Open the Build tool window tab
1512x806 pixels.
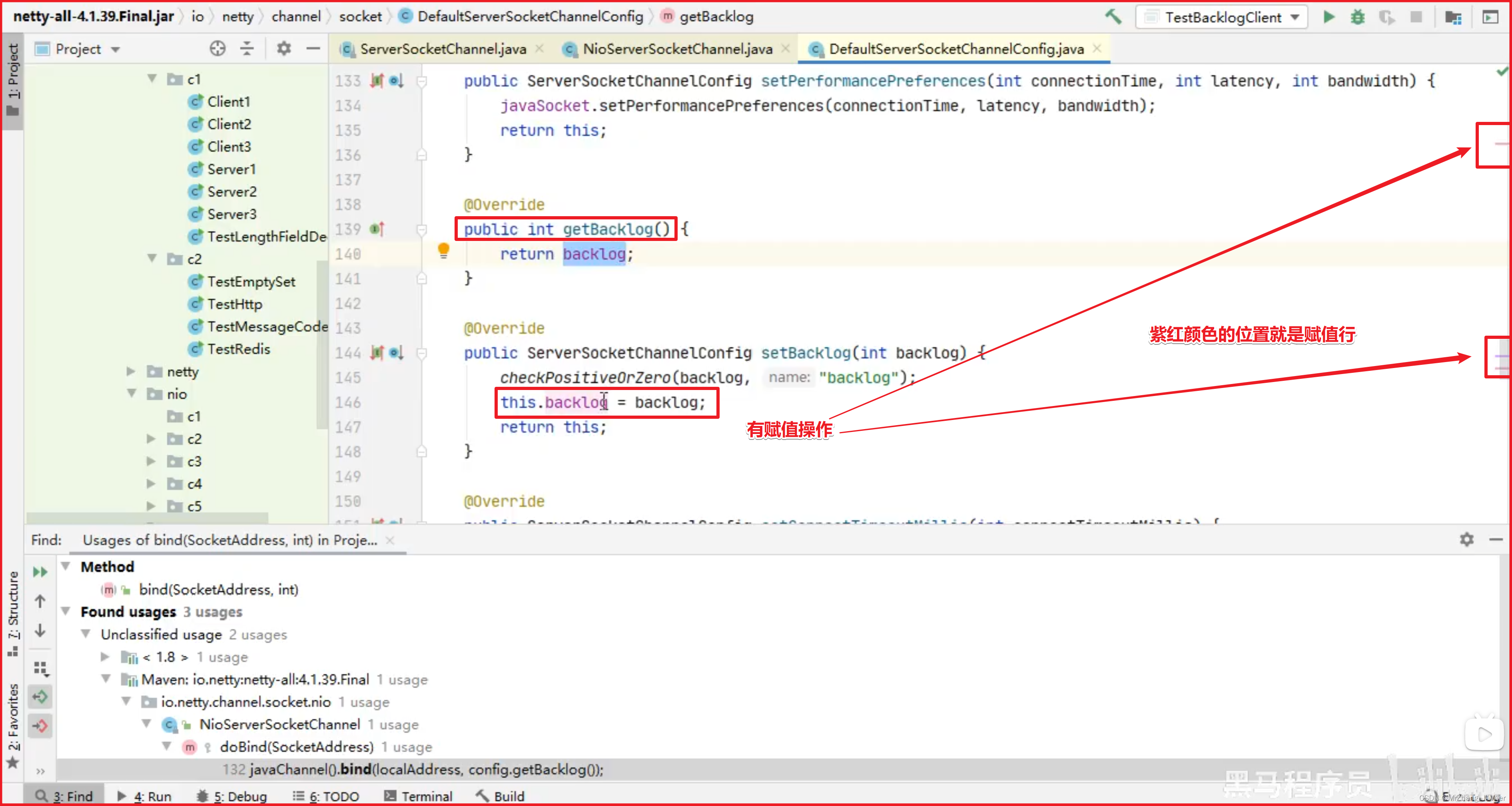(x=500, y=796)
